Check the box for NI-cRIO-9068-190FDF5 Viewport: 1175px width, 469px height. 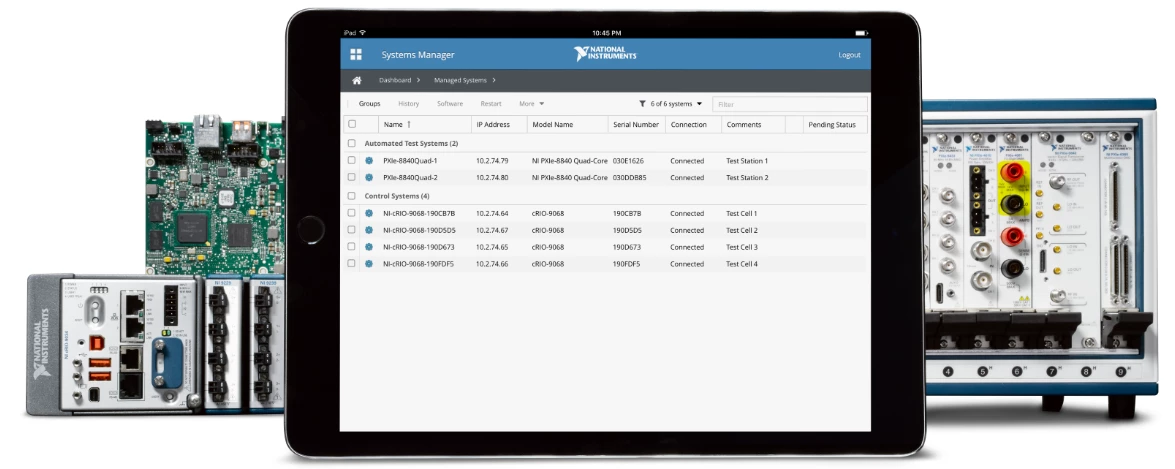point(351,264)
